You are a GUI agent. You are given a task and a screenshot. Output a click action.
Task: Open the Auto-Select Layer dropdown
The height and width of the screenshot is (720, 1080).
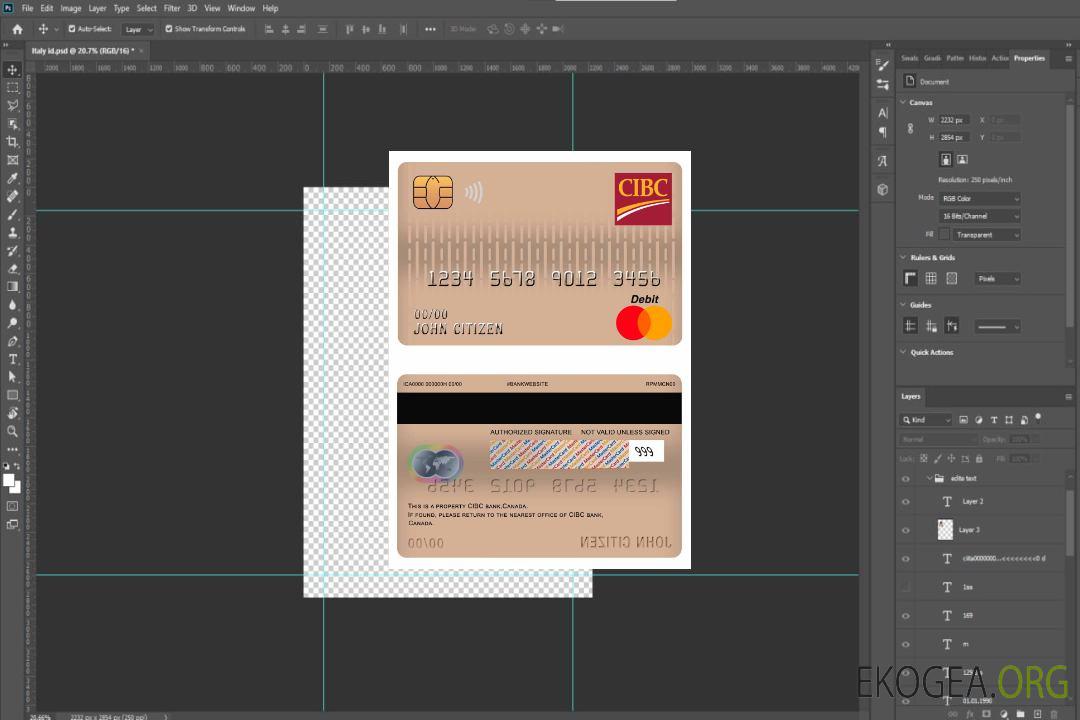138,29
